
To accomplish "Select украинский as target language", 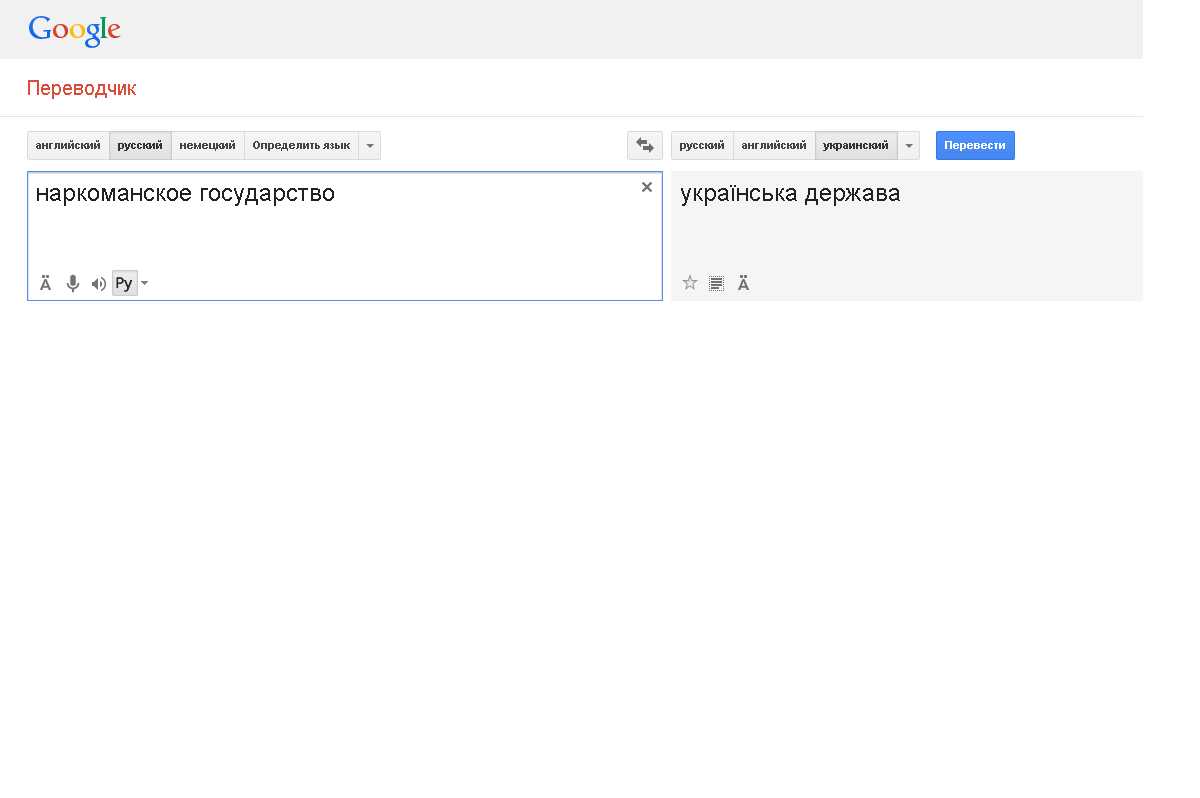I will [855, 146].
